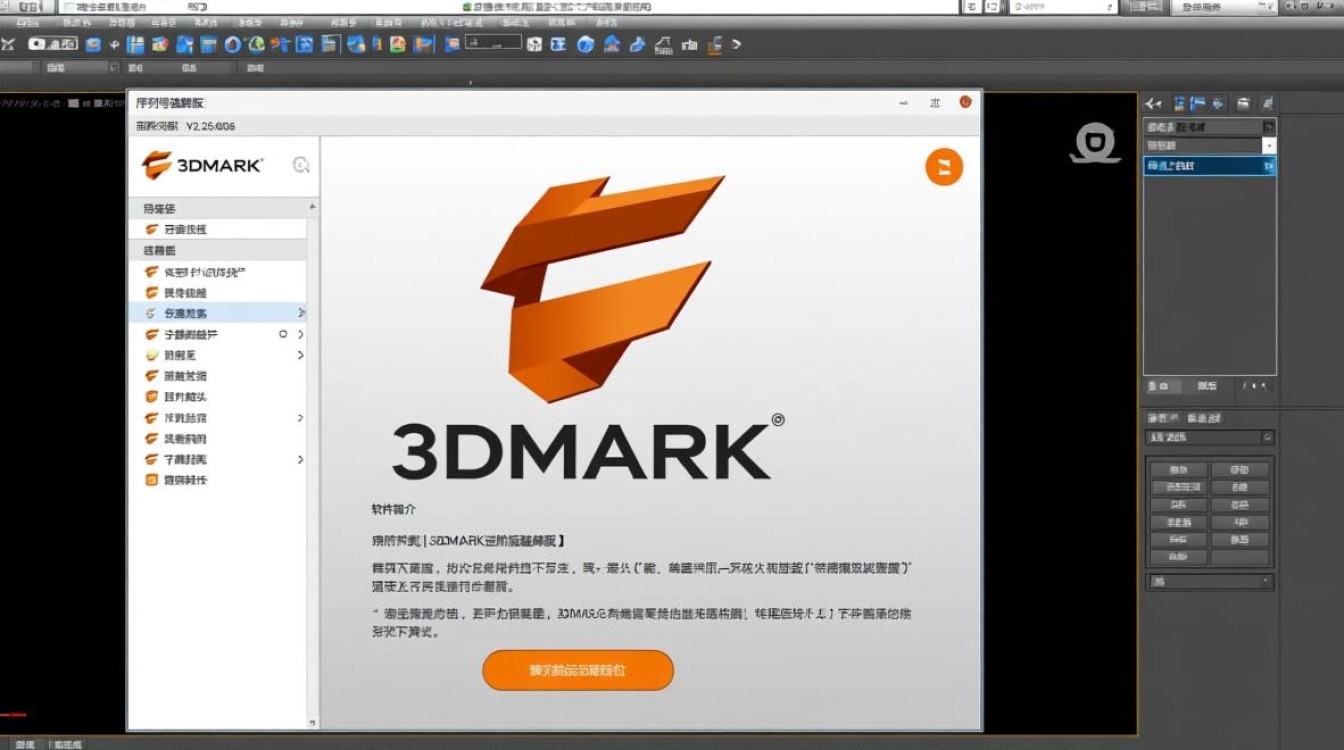Click the round orange button in the dialog's top-right corner

pyautogui.click(x=943, y=167)
